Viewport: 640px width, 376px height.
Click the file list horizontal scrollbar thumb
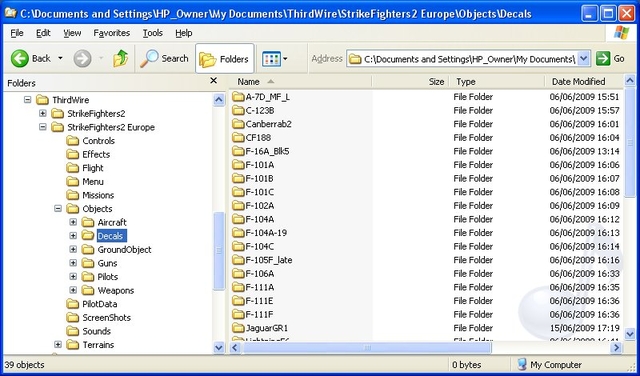[367, 348]
